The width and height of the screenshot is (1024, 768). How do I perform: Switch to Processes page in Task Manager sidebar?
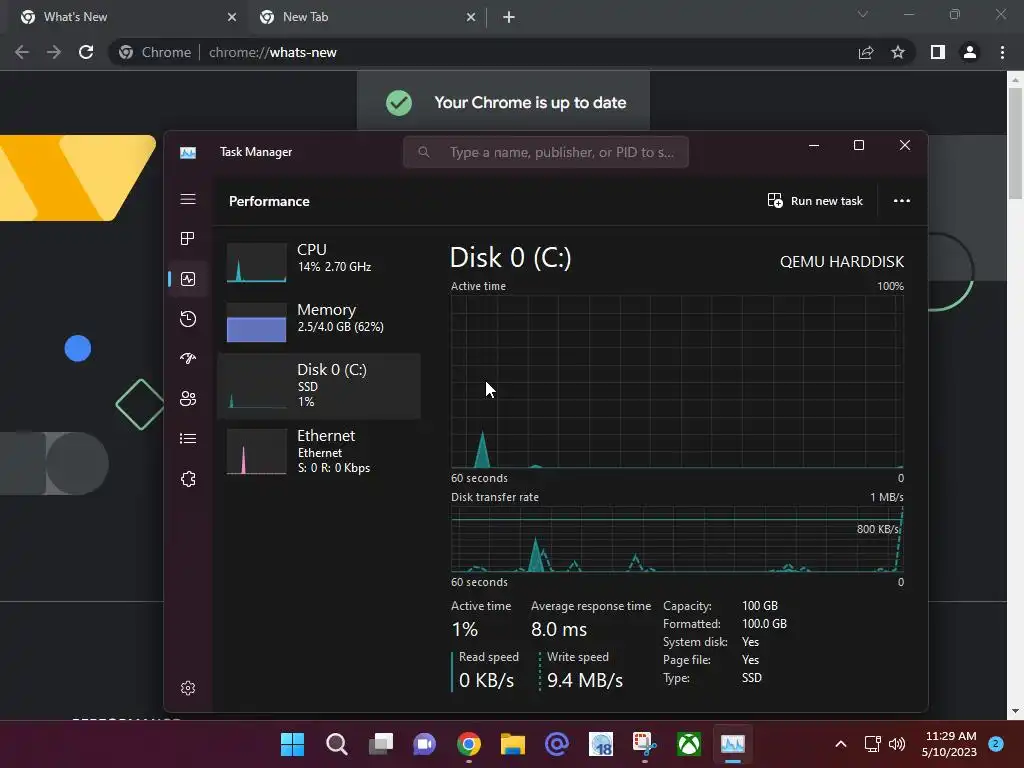188,238
